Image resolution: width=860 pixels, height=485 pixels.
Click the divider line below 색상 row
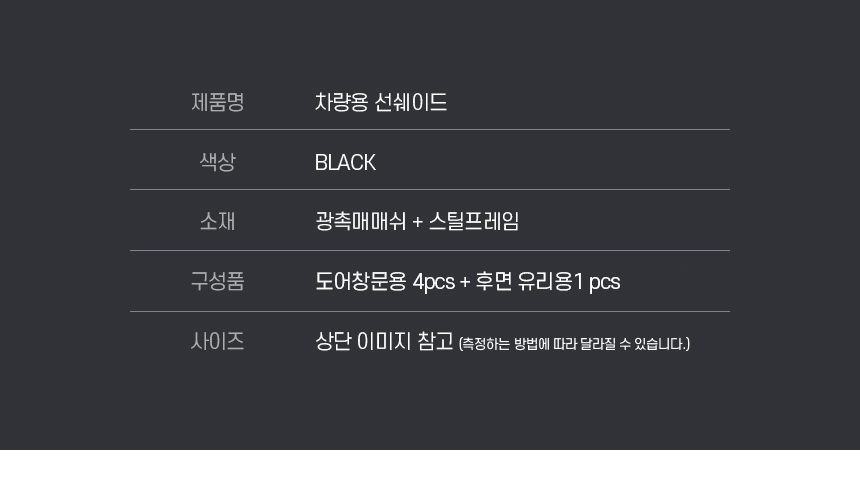pyautogui.click(x=429, y=189)
